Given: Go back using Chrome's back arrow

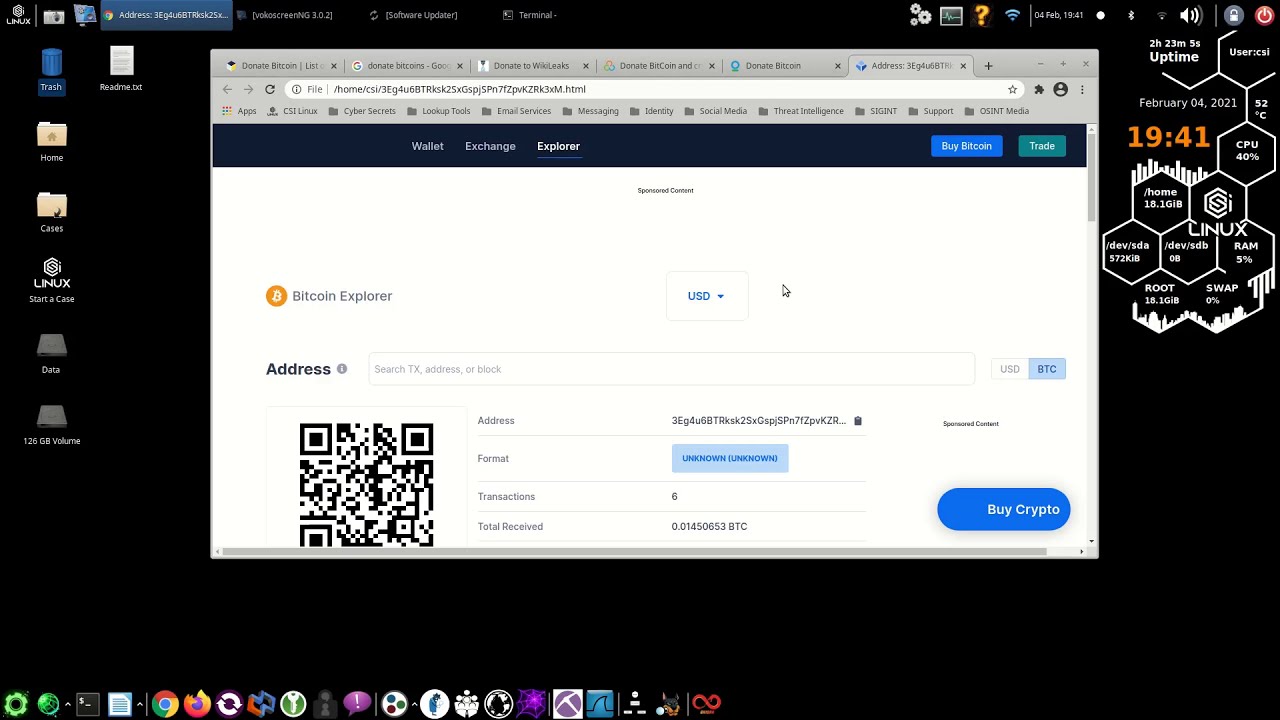Looking at the screenshot, I should pos(227,89).
